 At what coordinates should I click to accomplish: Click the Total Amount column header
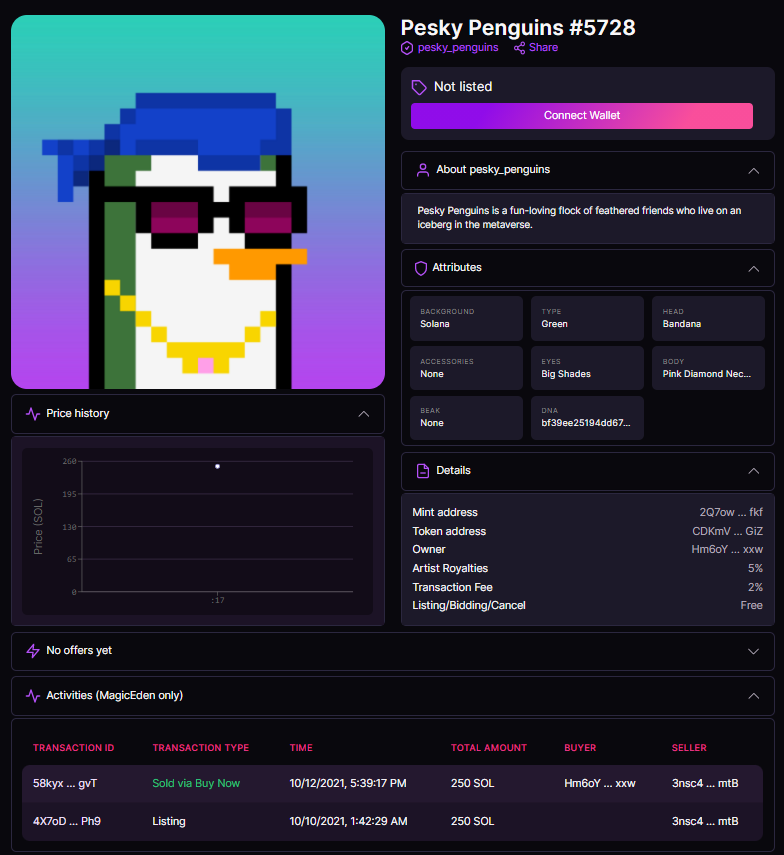coord(489,748)
